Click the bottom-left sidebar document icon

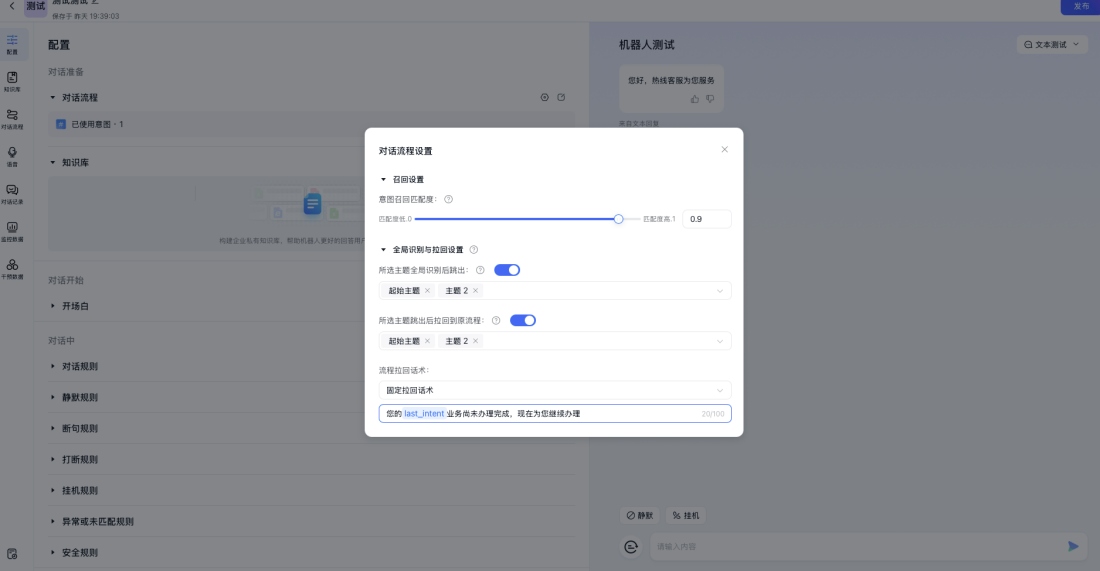pyautogui.click(x=12, y=554)
